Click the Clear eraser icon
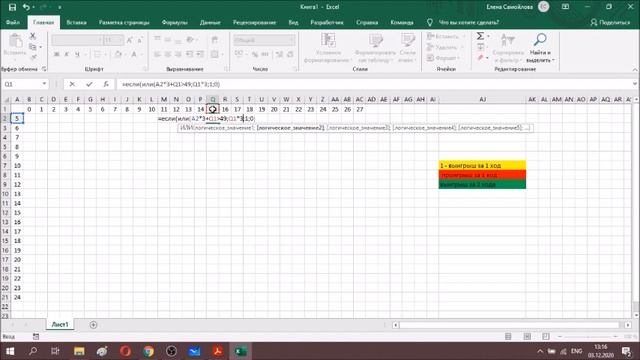 pos(480,58)
